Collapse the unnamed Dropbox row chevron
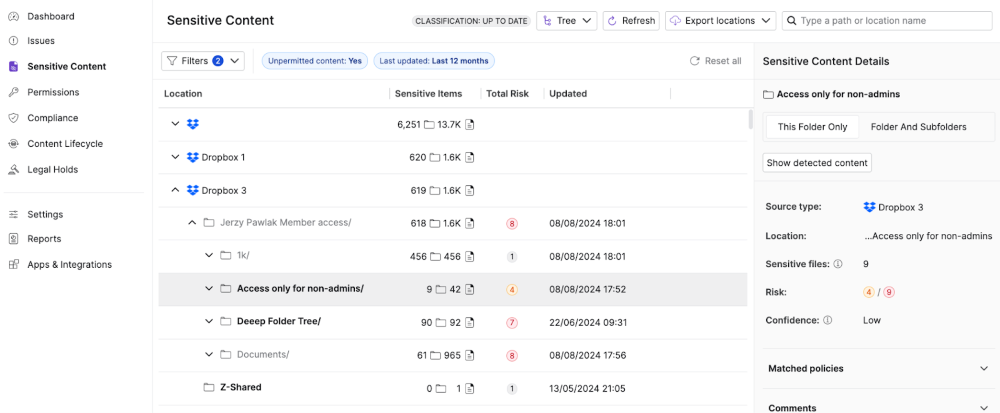 pyautogui.click(x=175, y=124)
